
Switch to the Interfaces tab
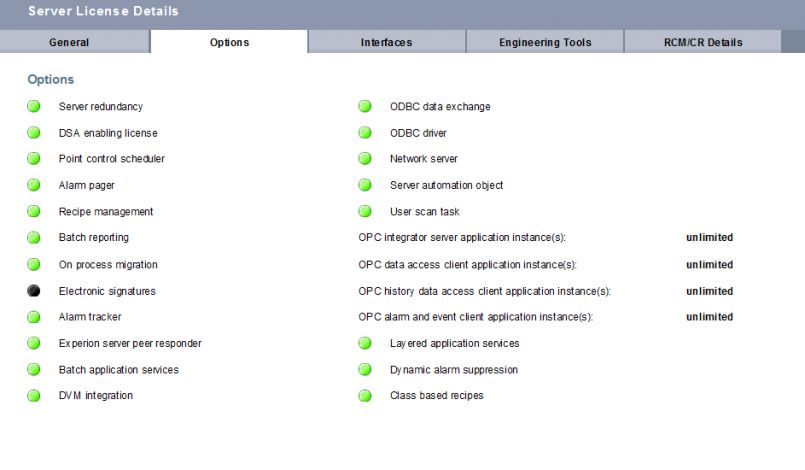(387, 42)
